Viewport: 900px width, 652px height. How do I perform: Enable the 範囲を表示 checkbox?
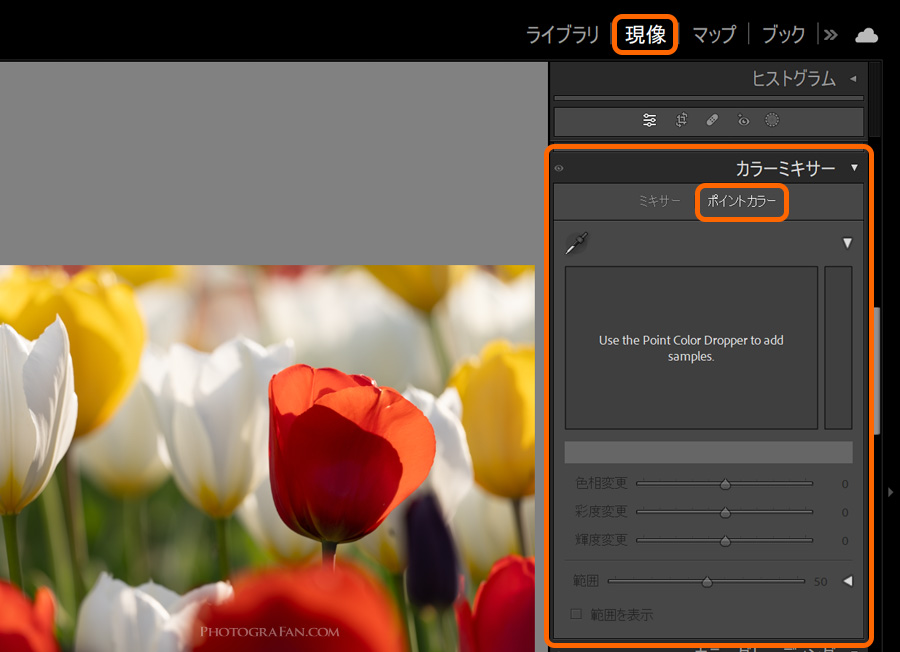tap(576, 614)
